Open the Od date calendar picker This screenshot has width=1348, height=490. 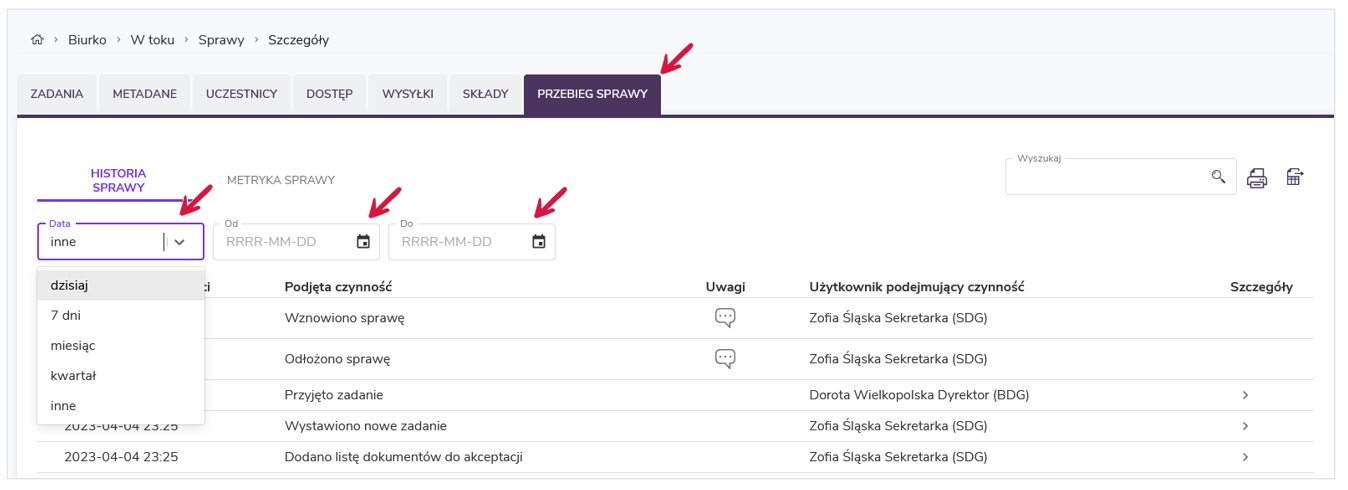point(363,241)
